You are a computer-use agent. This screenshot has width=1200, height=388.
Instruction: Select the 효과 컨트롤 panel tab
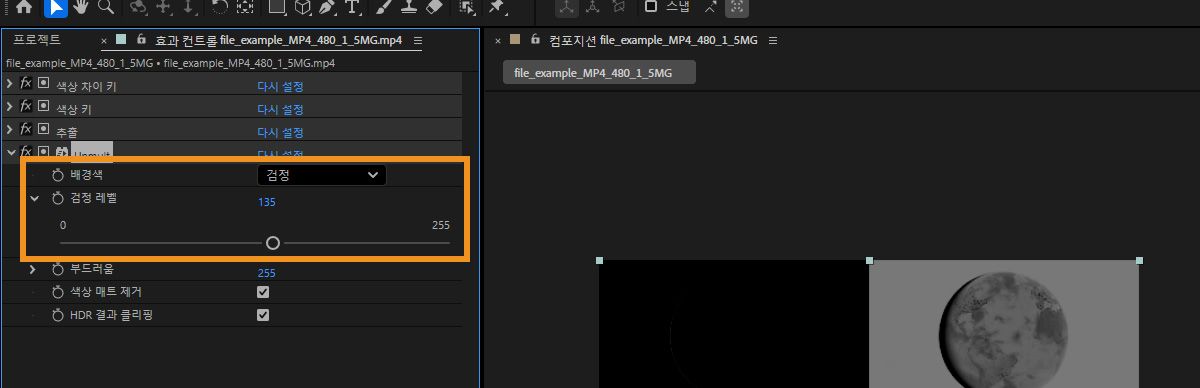[x=279, y=41]
